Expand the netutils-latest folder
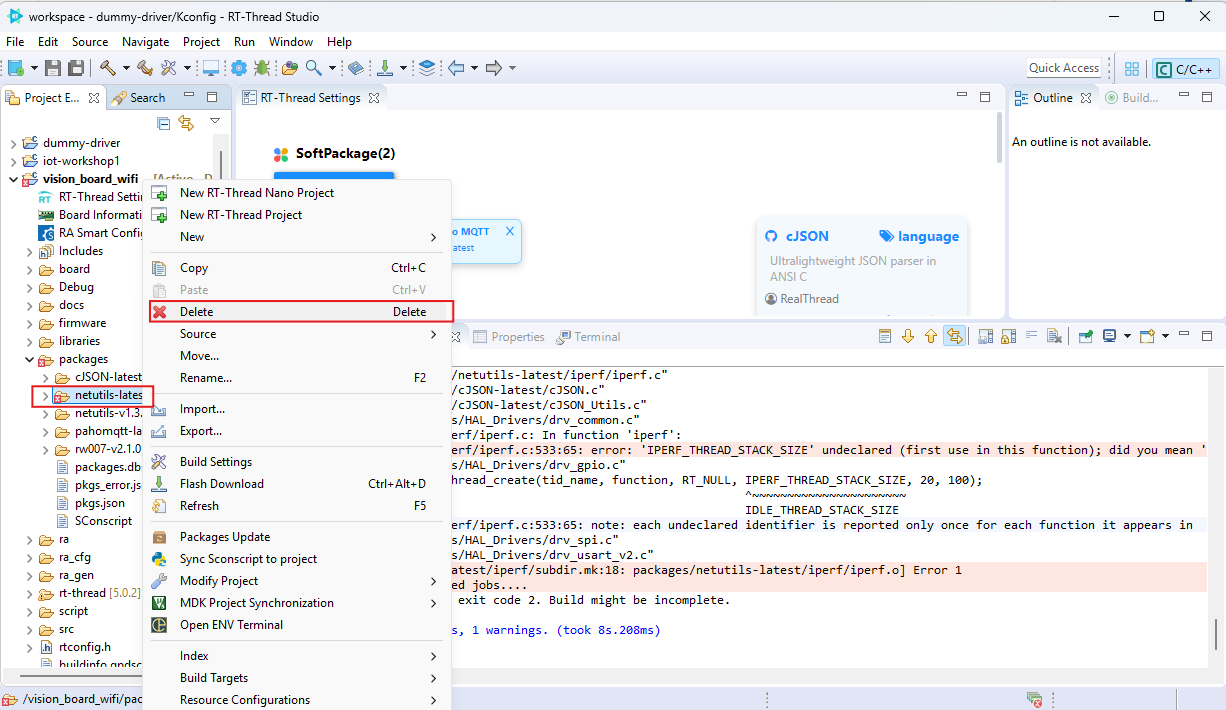 click(x=45, y=396)
